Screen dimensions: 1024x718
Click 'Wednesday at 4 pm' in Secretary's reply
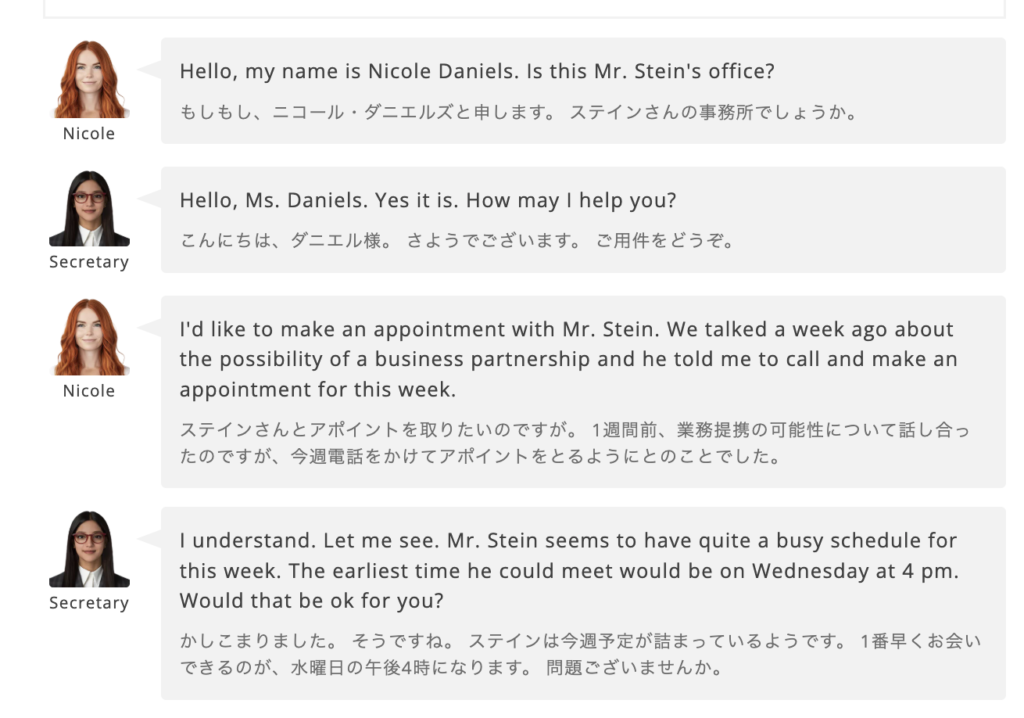tap(855, 572)
